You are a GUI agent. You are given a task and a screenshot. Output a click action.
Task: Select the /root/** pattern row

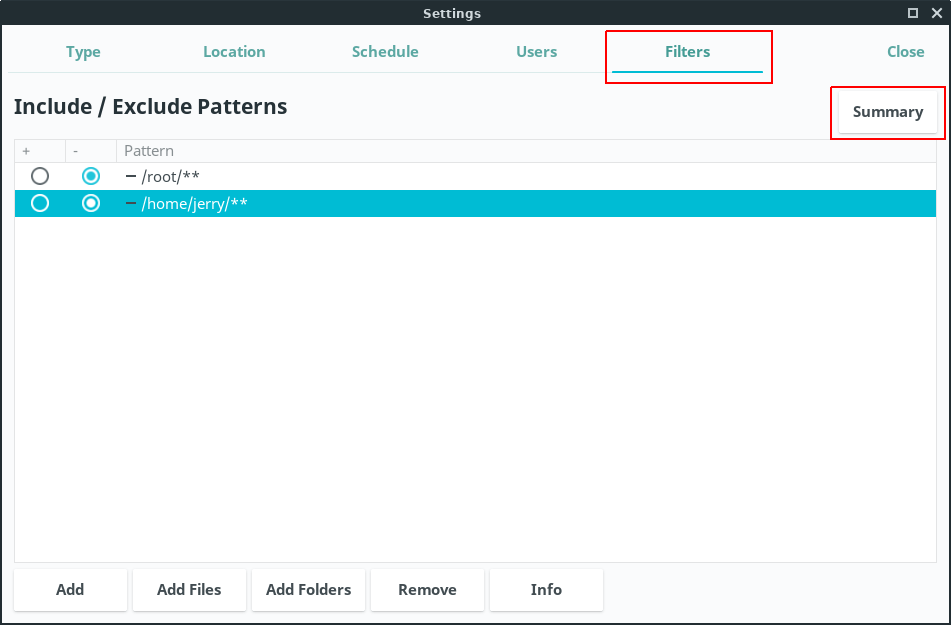tap(171, 176)
